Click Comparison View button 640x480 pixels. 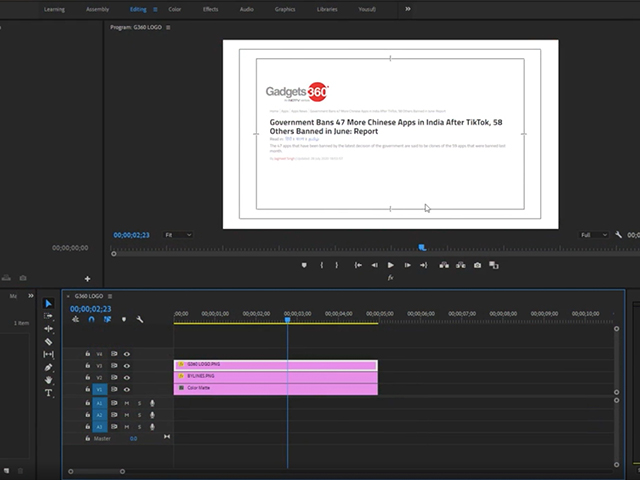[494, 265]
